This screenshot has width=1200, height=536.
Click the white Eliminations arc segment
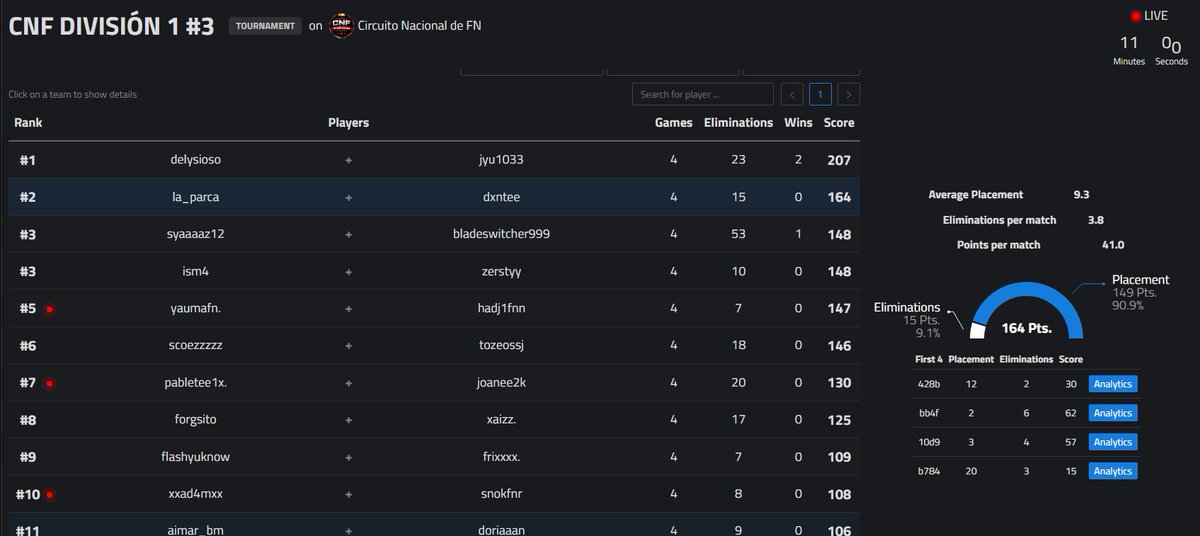tap(978, 329)
